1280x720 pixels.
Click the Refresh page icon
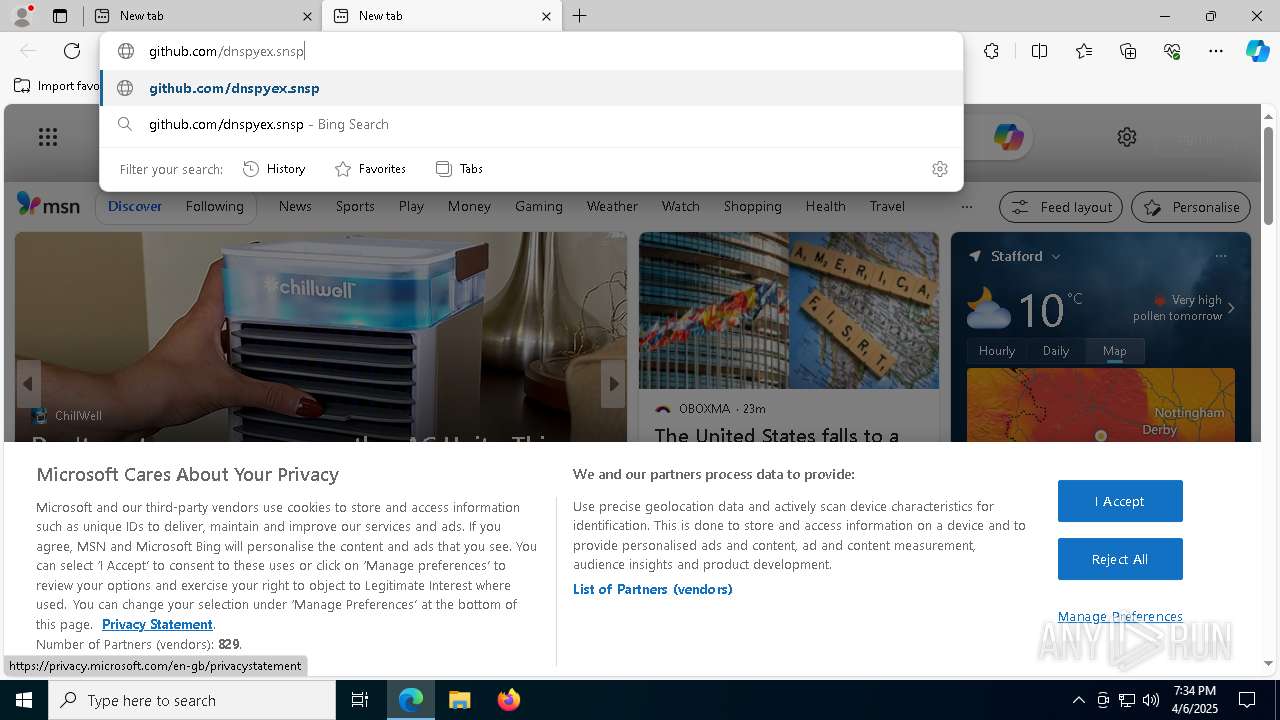(72, 51)
